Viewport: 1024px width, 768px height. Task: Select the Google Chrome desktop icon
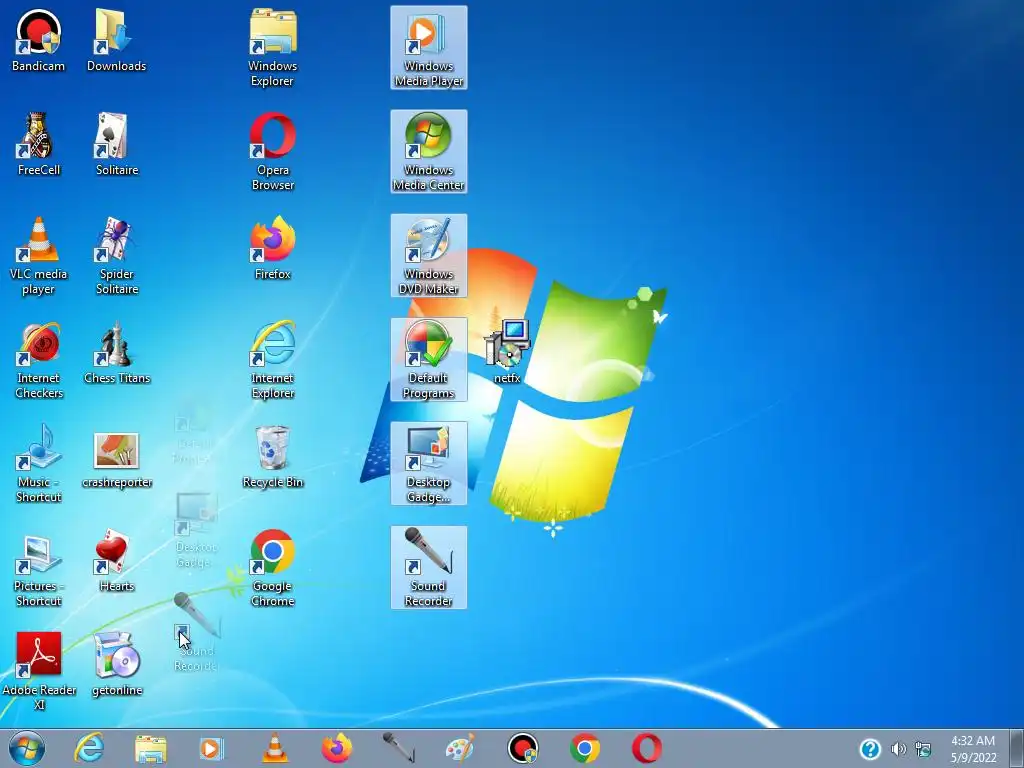click(272, 567)
